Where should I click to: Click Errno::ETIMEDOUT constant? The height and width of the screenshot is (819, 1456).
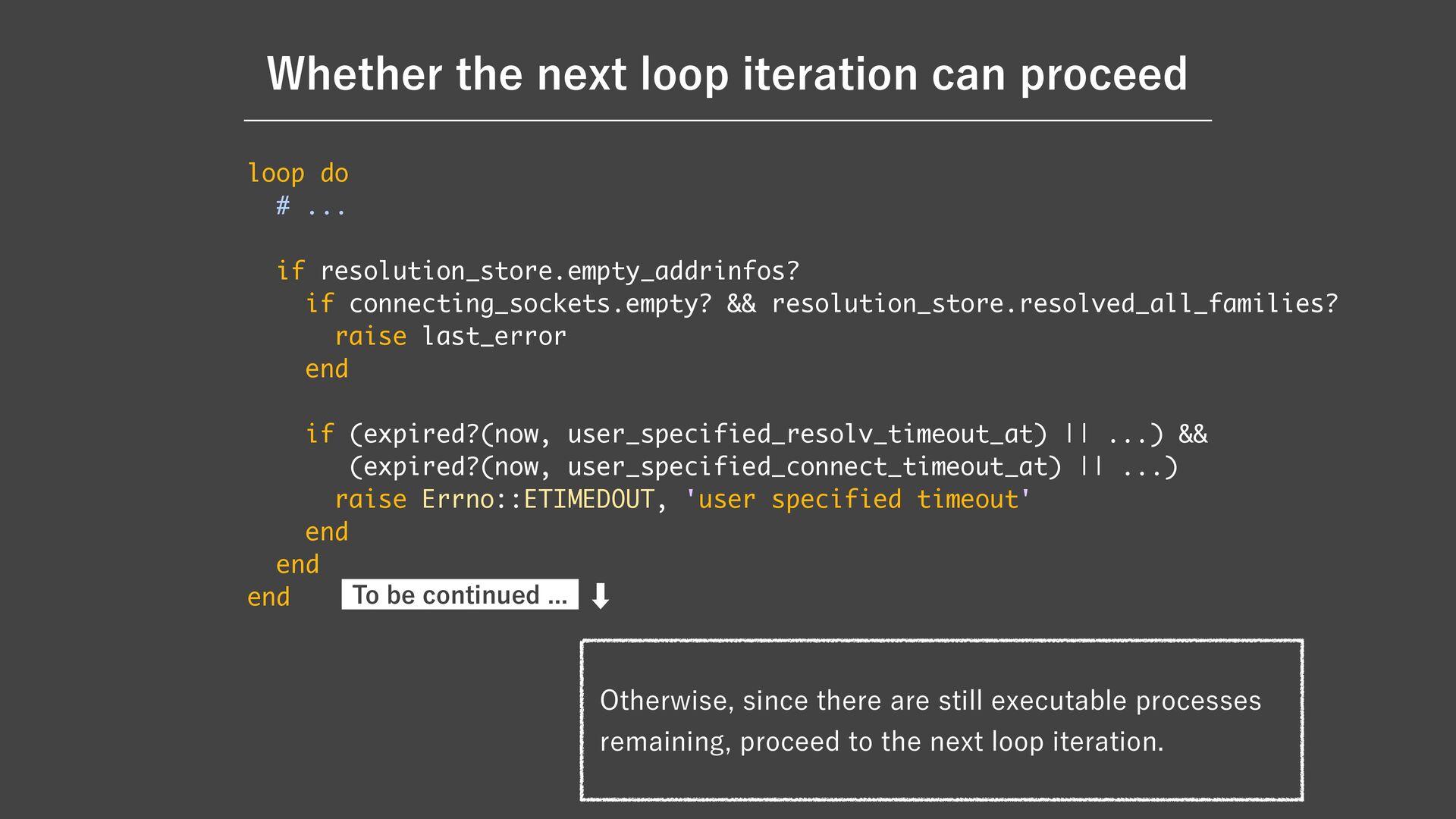[537, 499]
